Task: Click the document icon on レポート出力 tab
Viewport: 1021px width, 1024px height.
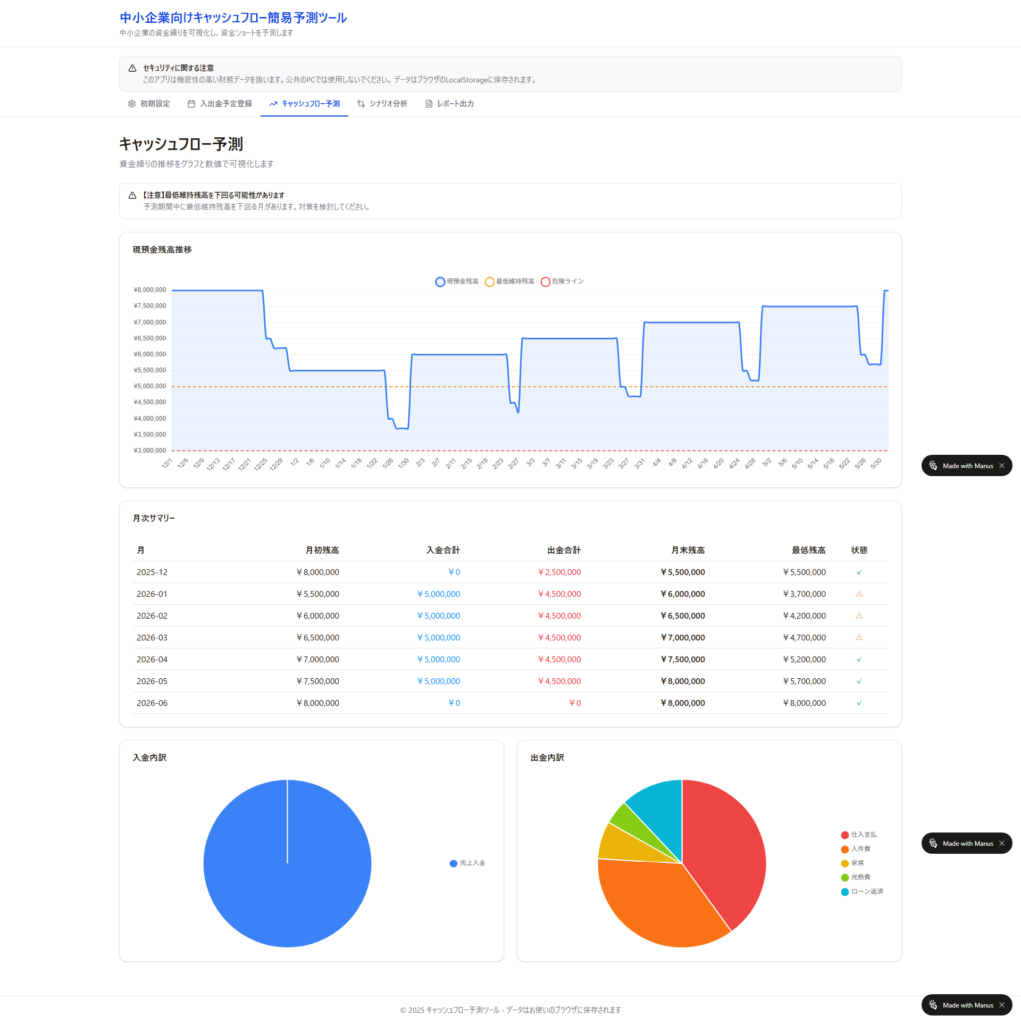Action: (429, 104)
